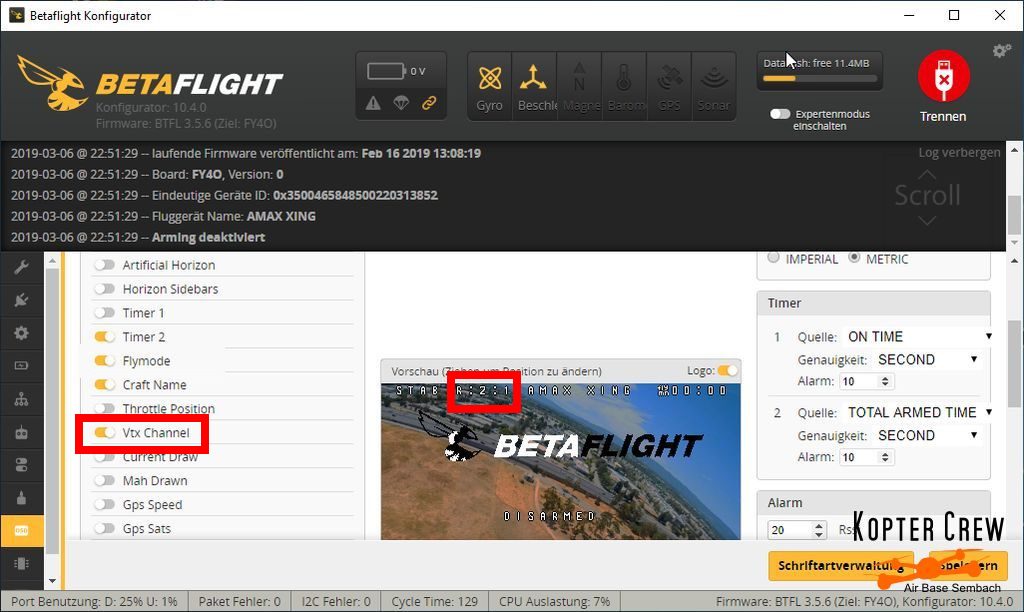The image size is (1024, 612).
Task: Click the OSD preview image
Action: point(560,461)
